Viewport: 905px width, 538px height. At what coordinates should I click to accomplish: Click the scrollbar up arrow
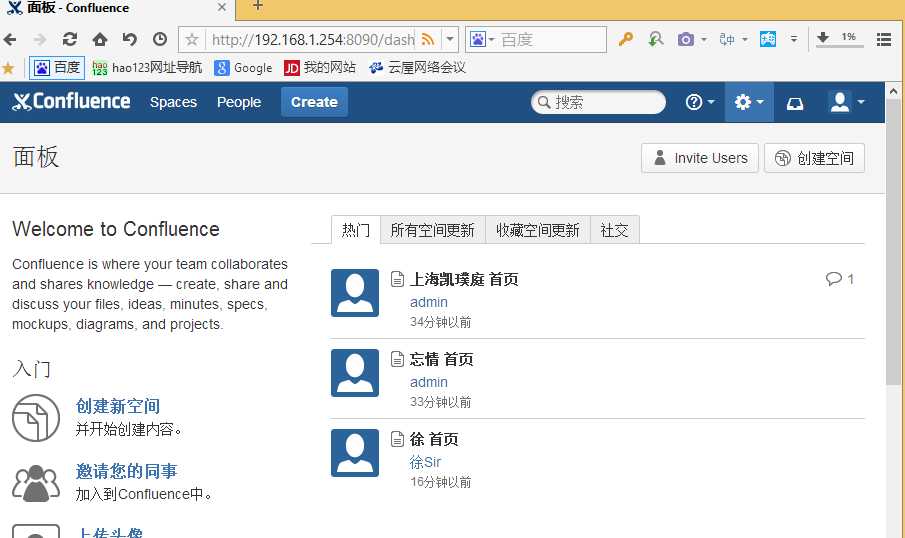click(x=893, y=91)
